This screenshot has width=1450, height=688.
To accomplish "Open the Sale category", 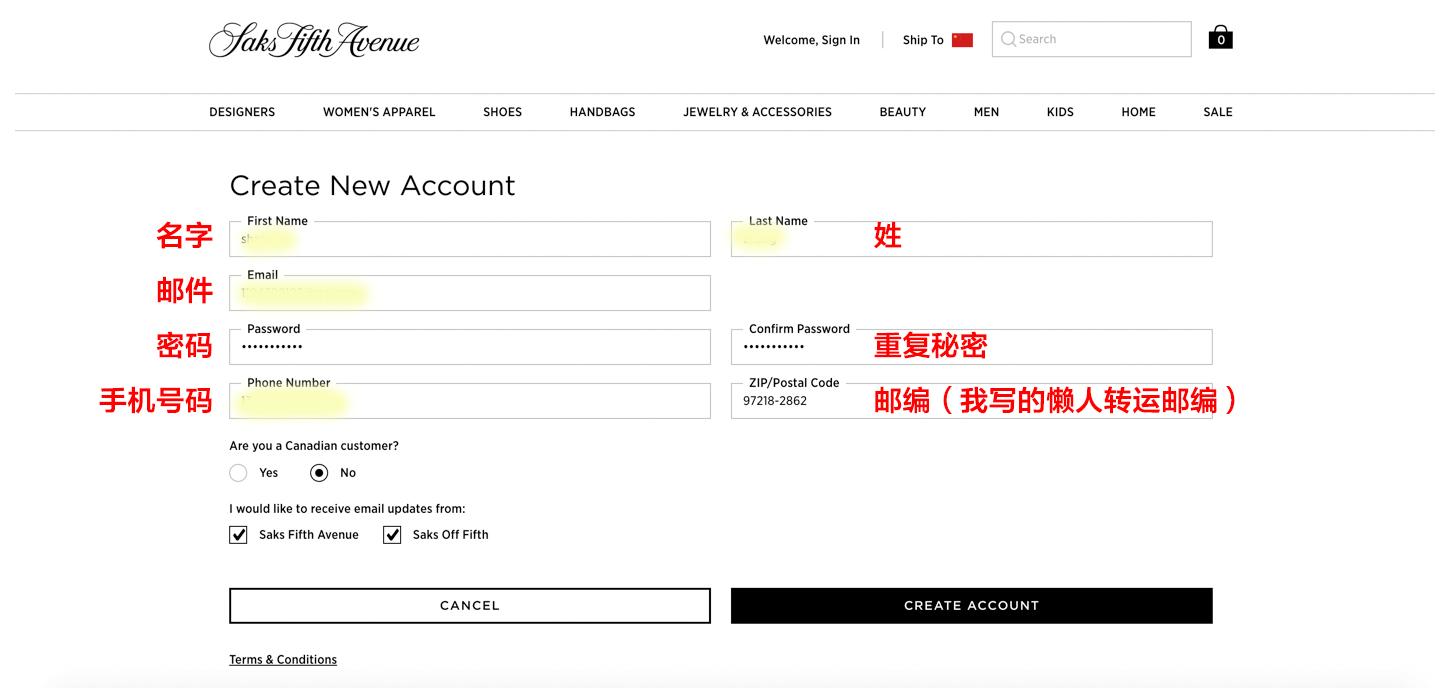I will coord(1217,112).
